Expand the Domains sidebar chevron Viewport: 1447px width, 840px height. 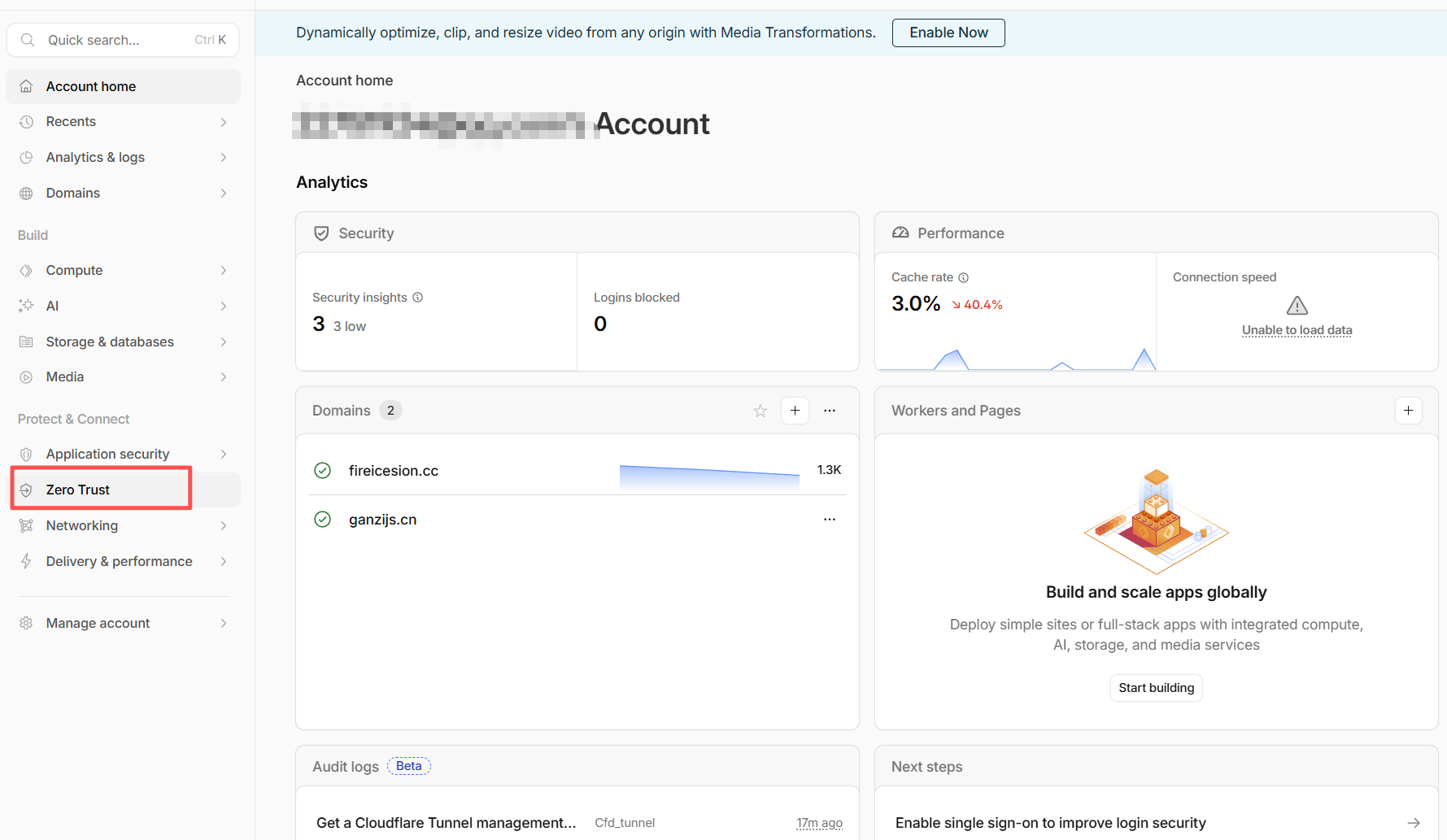(x=224, y=194)
